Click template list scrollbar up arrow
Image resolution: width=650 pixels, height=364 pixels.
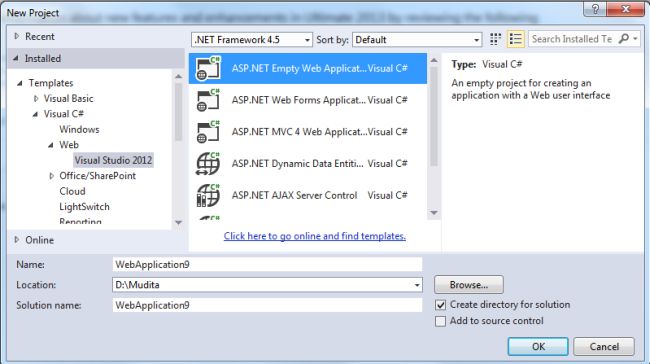tap(434, 61)
